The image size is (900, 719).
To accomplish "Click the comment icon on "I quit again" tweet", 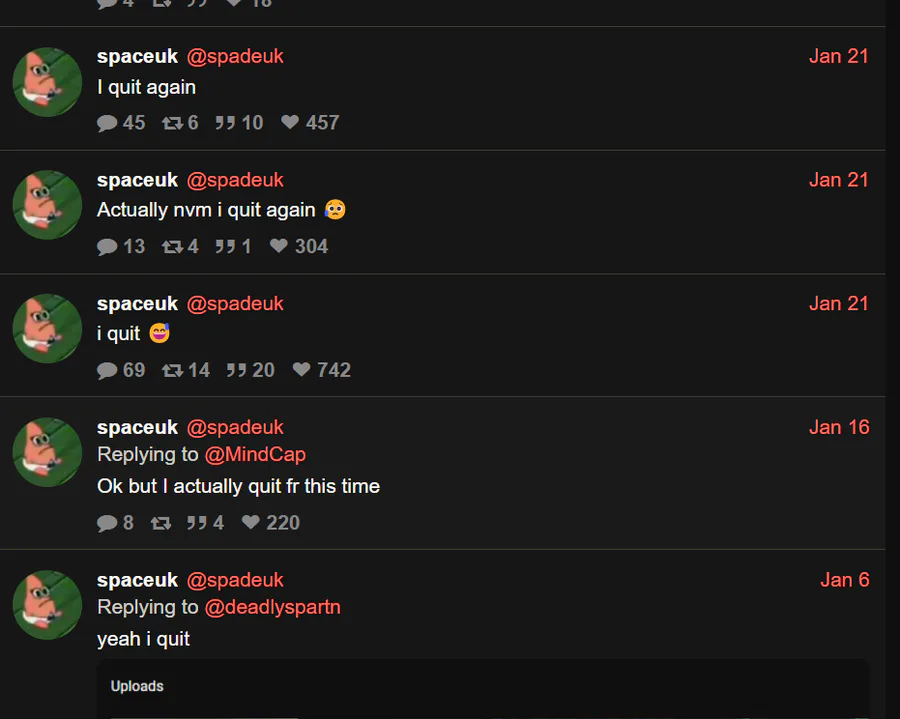I will [107, 123].
